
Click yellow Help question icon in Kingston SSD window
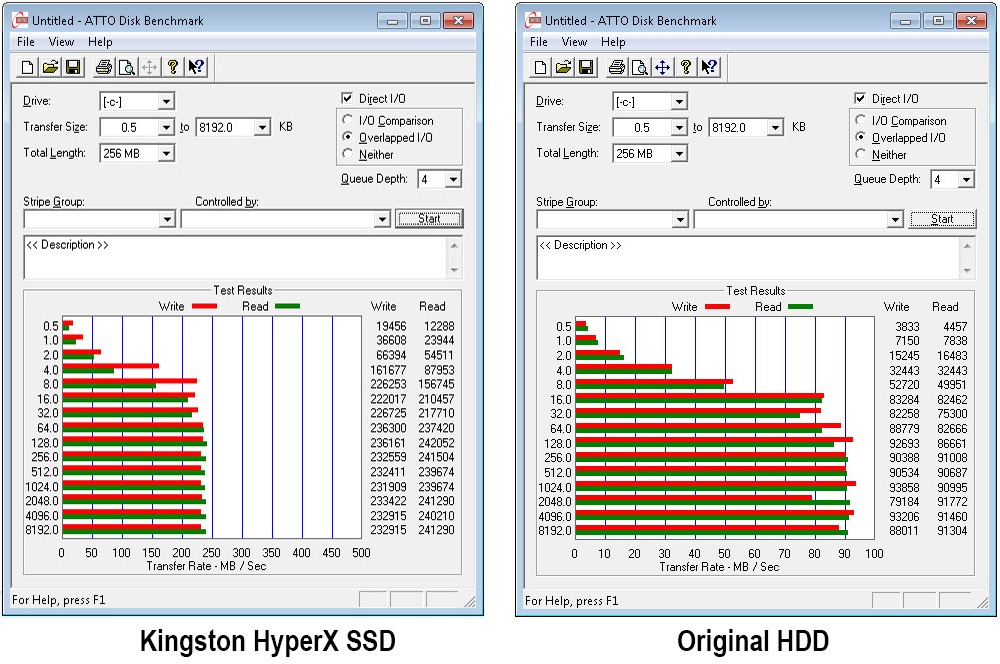coord(172,67)
